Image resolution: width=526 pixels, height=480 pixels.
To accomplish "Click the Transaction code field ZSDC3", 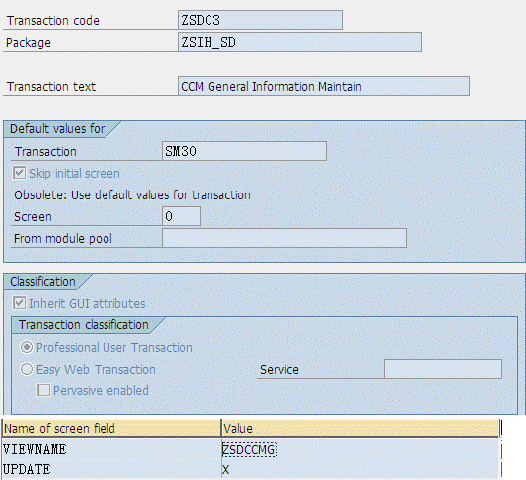I will [260, 20].
